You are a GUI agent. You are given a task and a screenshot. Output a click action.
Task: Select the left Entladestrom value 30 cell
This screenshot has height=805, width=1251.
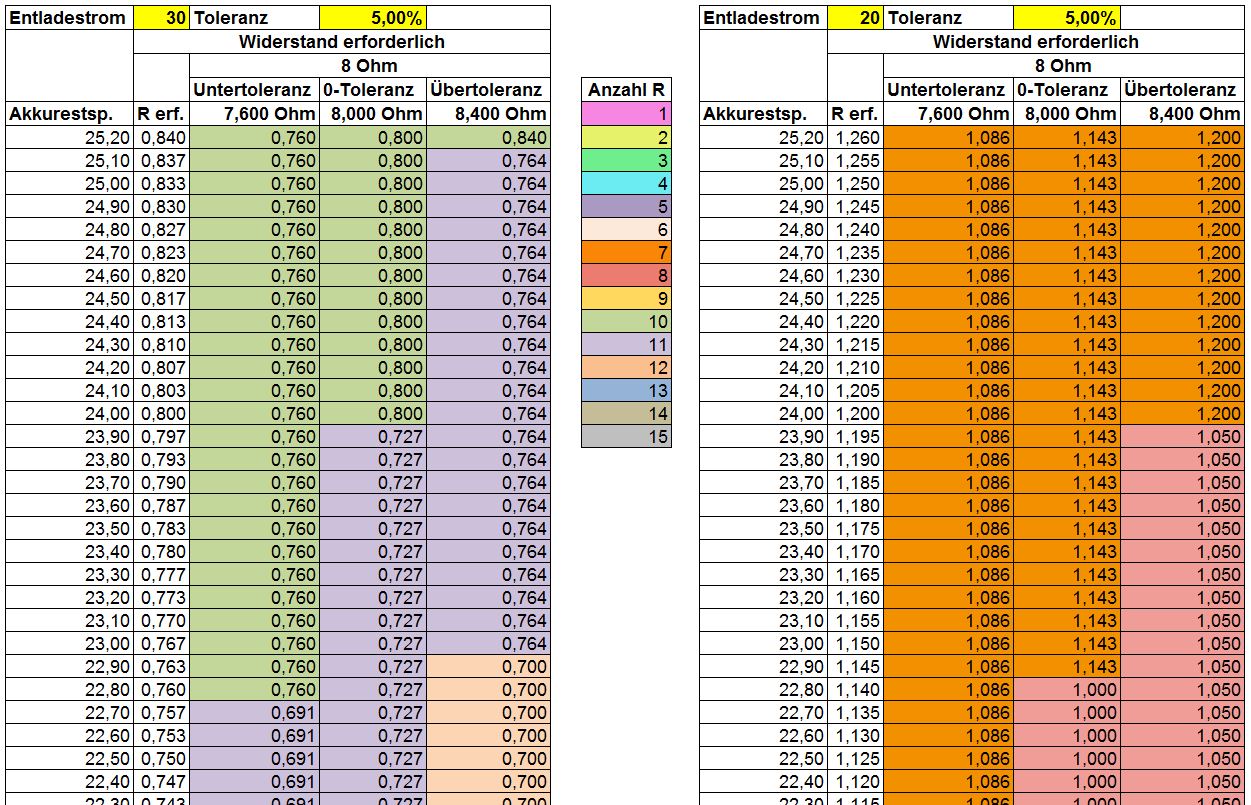[x=161, y=18]
